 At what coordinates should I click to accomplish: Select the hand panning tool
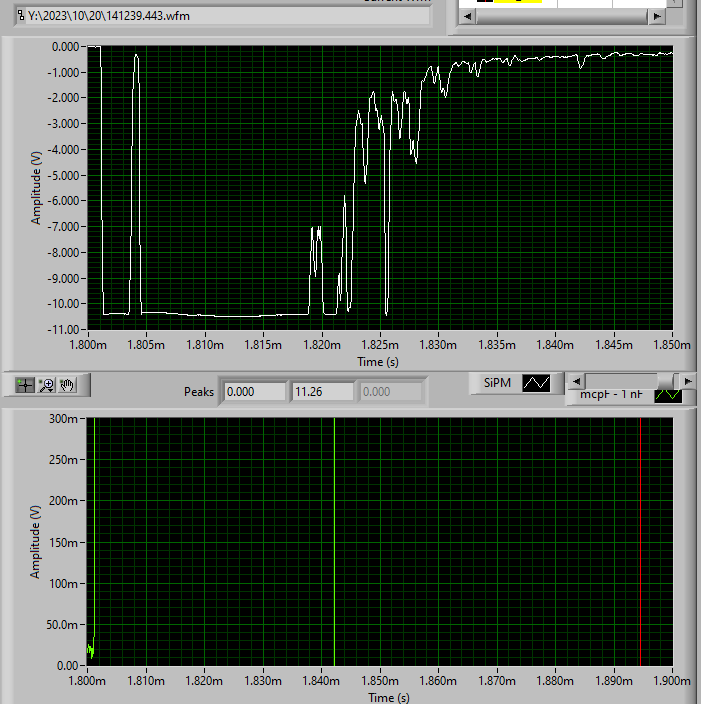[67, 385]
